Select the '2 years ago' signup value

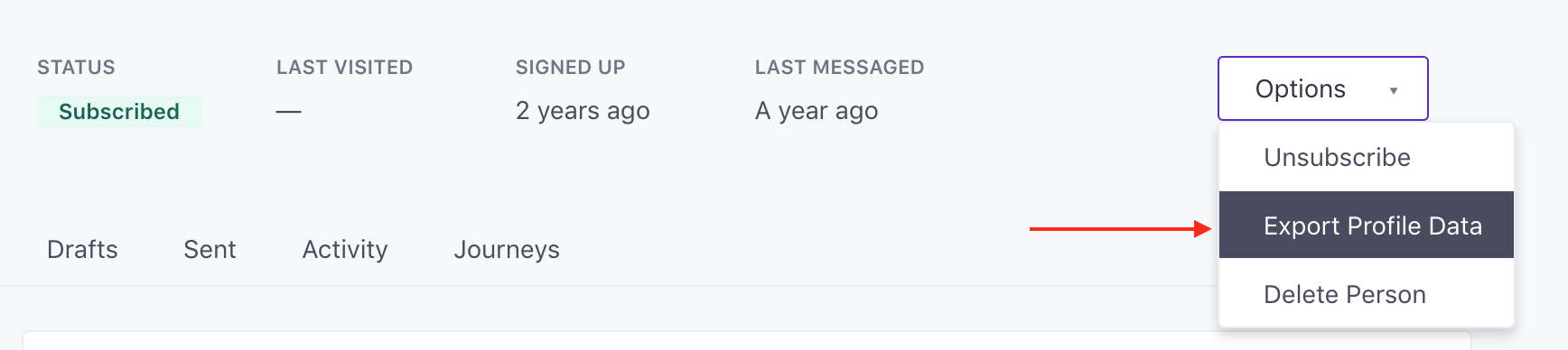583,110
